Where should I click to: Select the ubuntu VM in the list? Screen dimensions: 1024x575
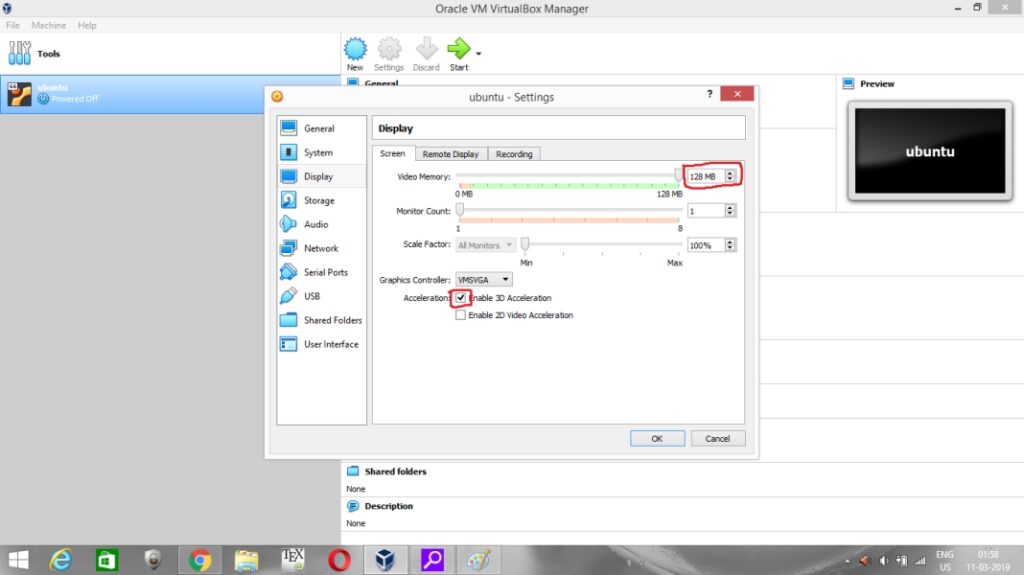[133, 94]
